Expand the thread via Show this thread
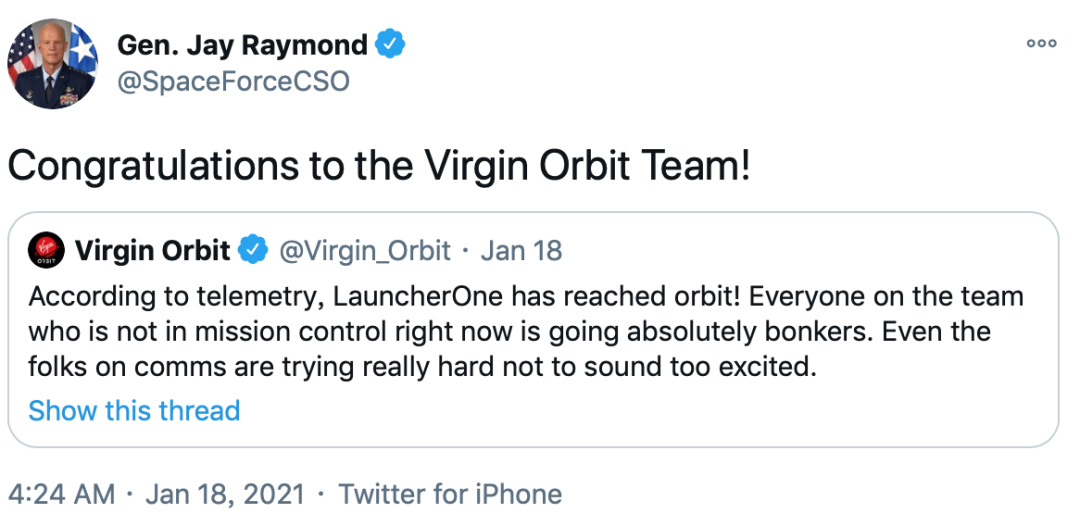The height and width of the screenshot is (526, 1080). click(134, 410)
